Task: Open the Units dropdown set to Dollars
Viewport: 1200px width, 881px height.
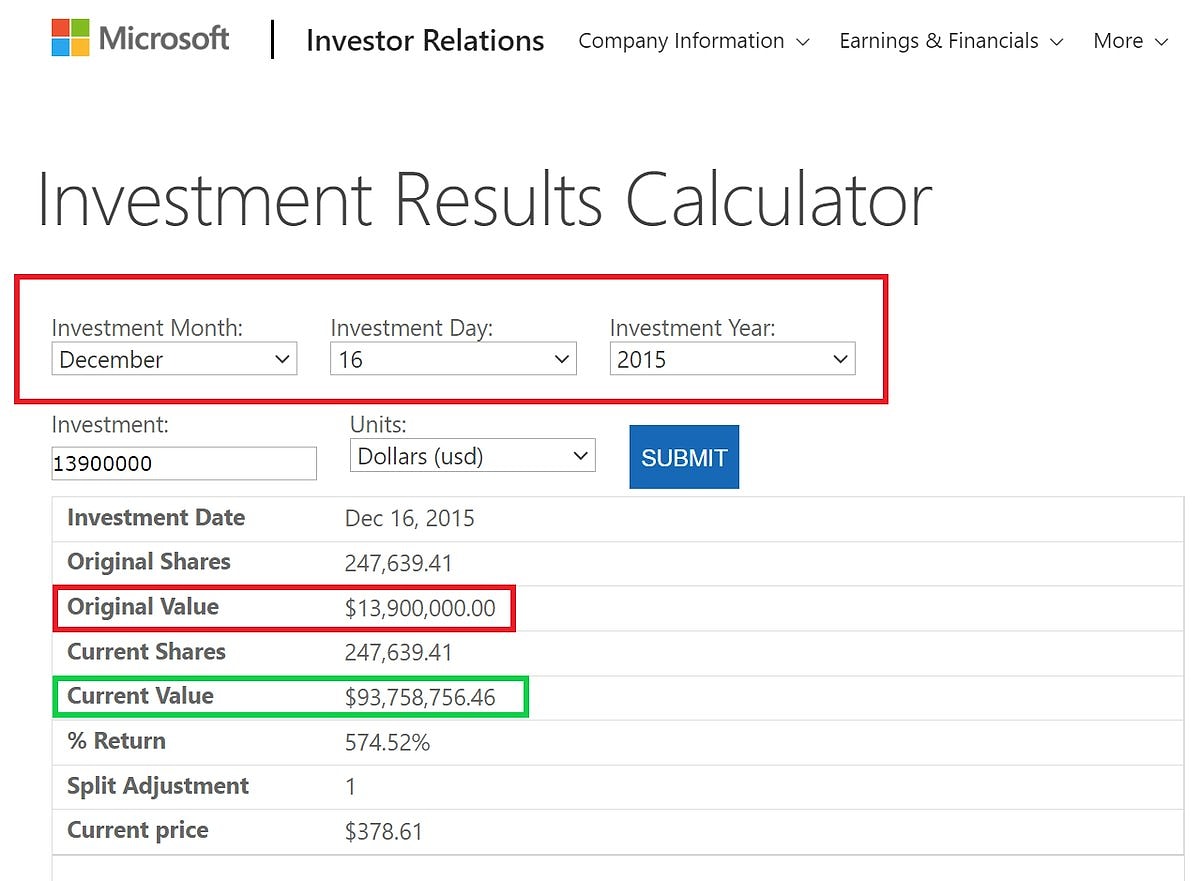Action: coord(472,456)
